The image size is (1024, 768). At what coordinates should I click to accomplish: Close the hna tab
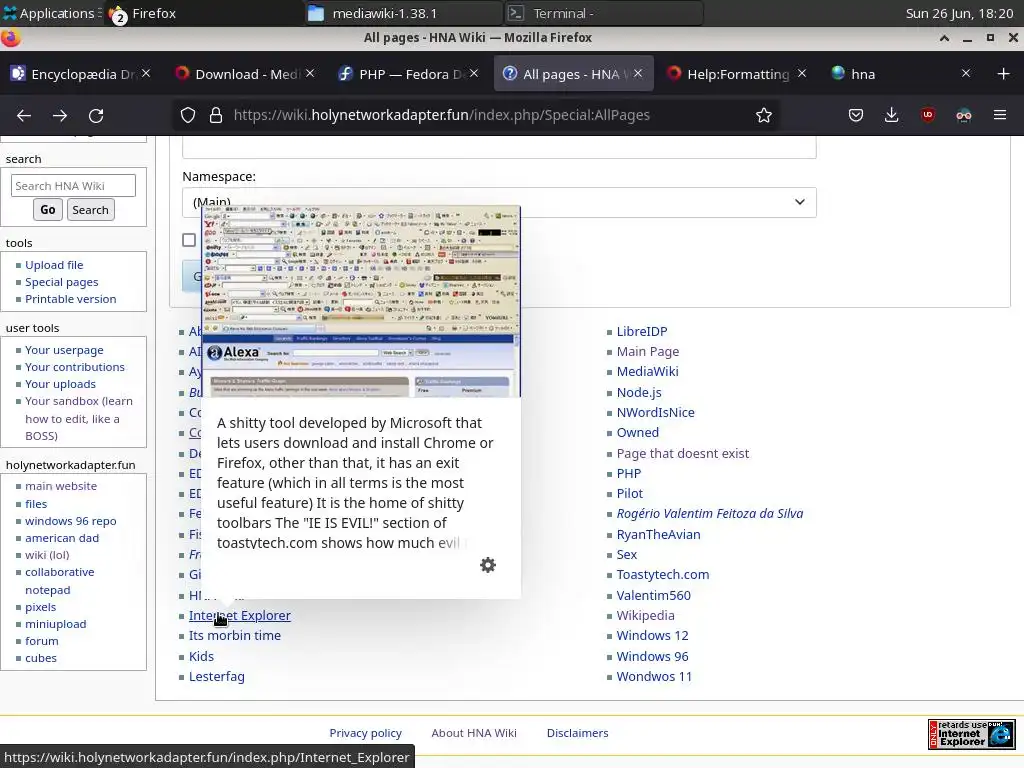coord(966,73)
